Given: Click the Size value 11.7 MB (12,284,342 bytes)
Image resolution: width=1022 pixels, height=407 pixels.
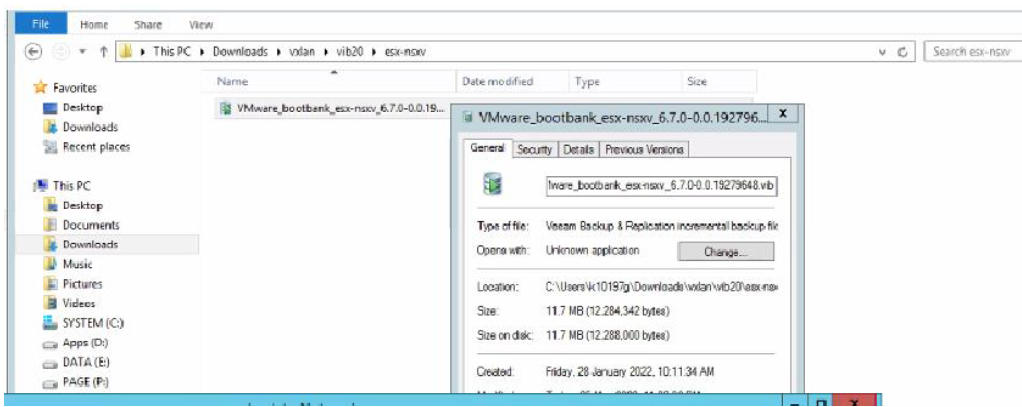Looking at the screenshot, I should (x=607, y=311).
